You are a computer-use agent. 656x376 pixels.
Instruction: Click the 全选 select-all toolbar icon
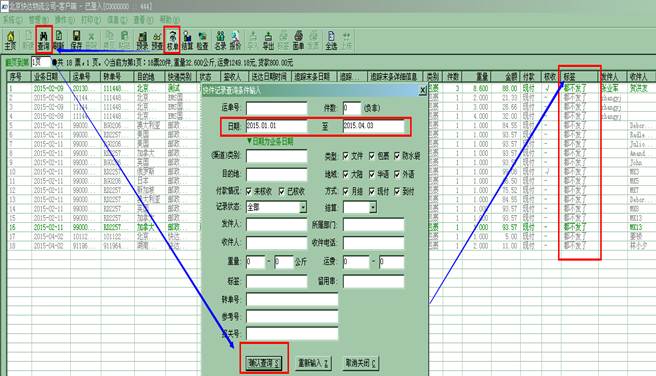(x=331, y=41)
